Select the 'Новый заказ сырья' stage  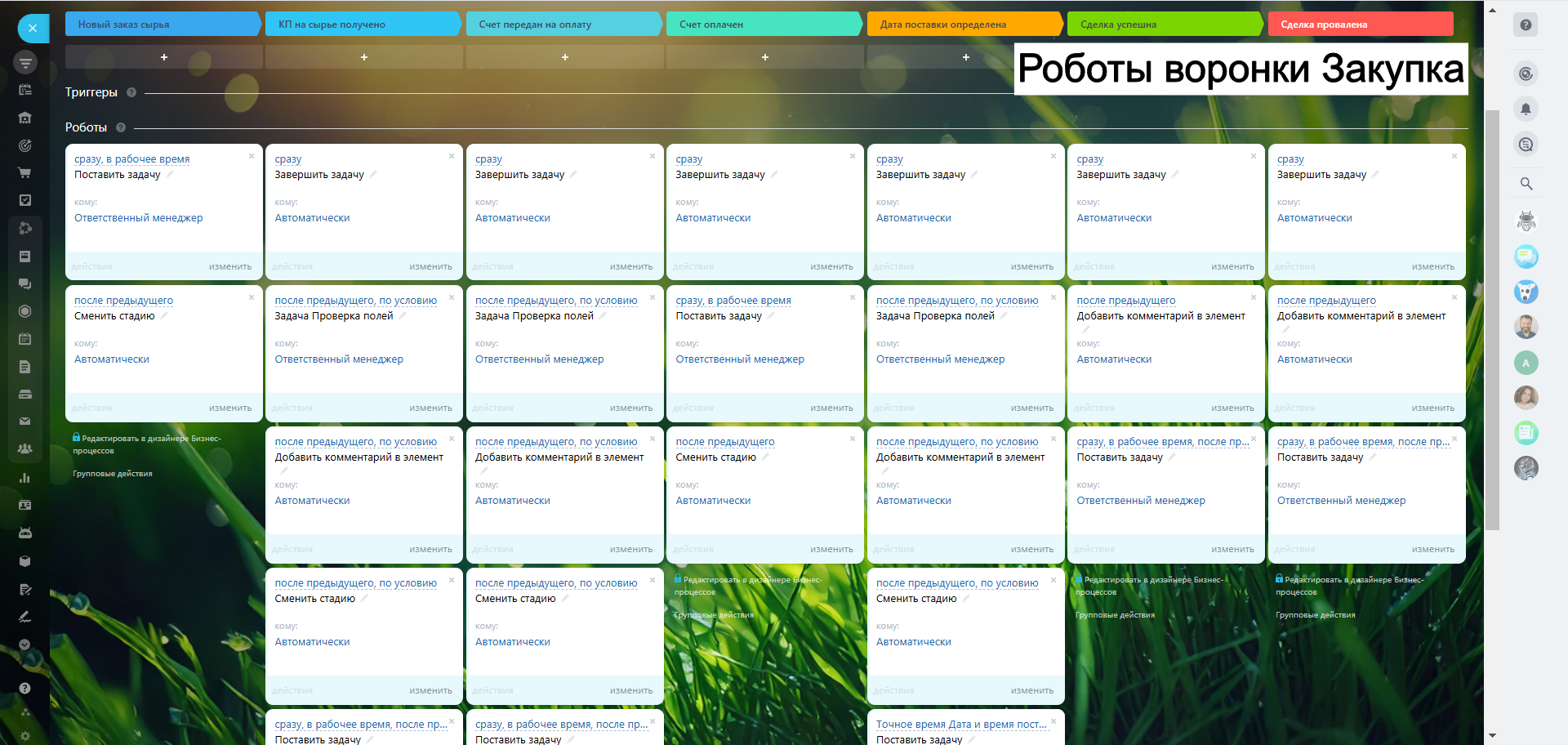click(163, 25)
